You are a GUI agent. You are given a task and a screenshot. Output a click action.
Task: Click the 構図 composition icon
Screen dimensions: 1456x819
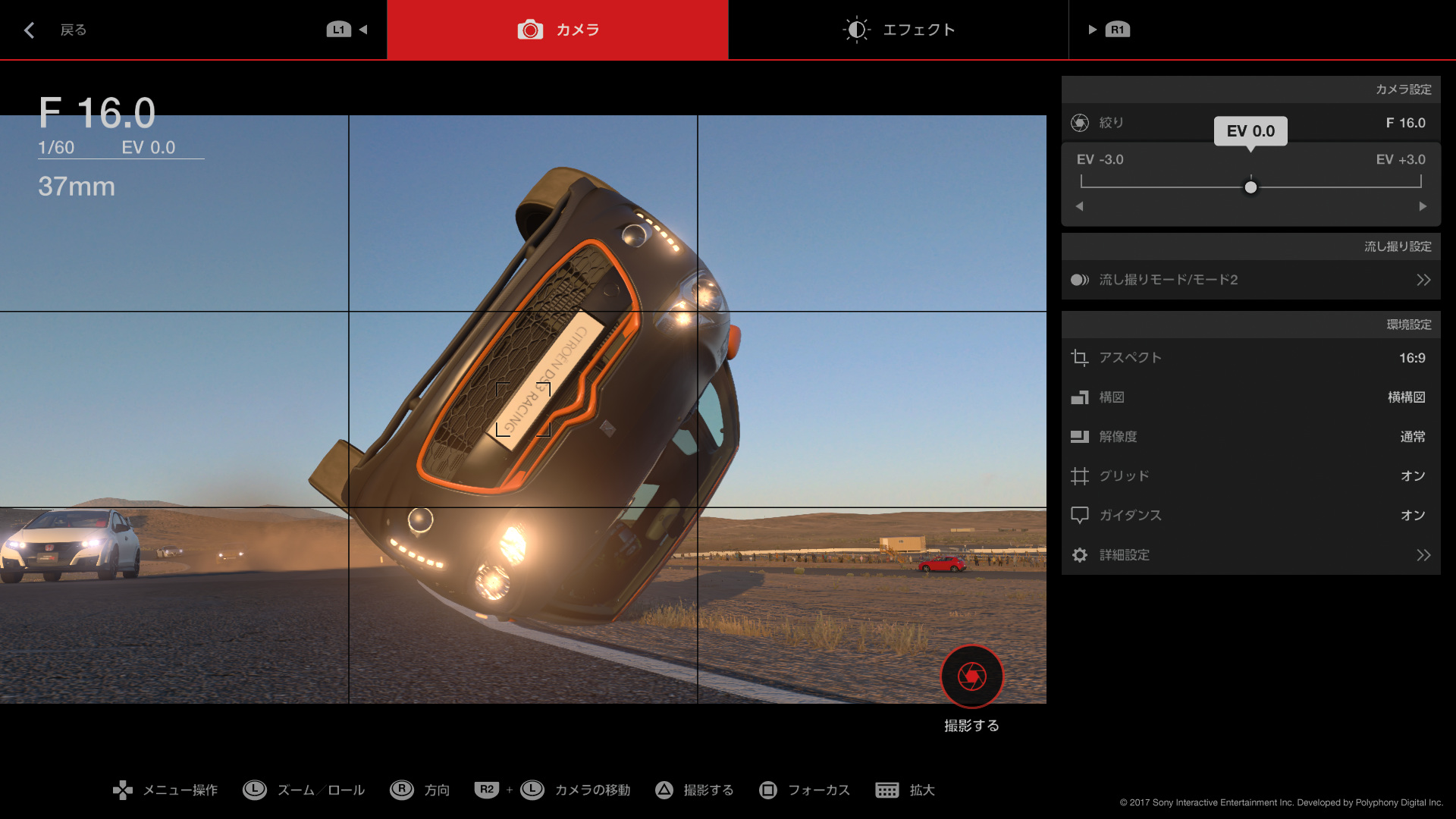(x=1080, y=397)
